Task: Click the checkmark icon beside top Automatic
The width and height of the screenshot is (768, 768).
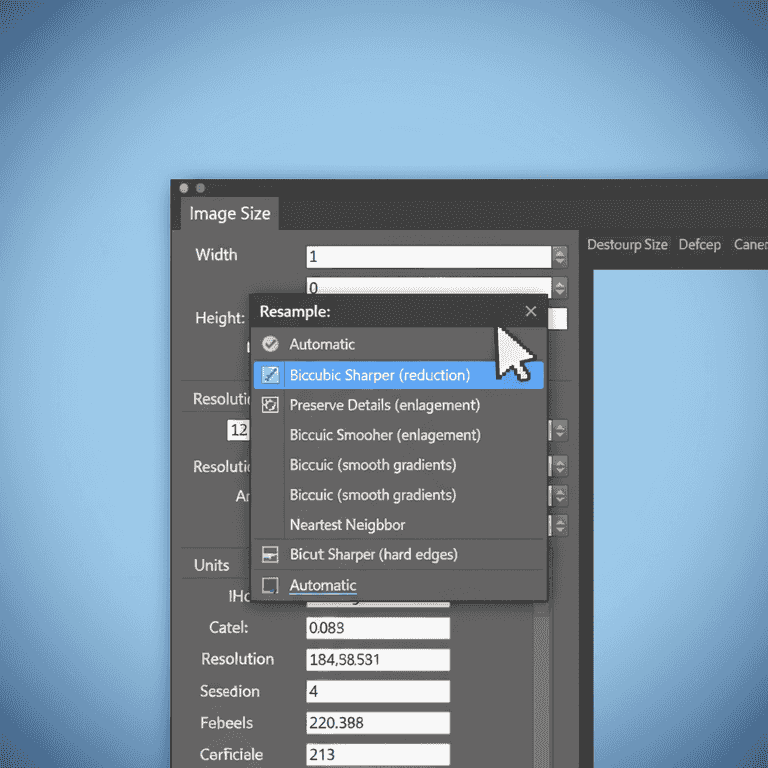Action: (x=270, y=344)
